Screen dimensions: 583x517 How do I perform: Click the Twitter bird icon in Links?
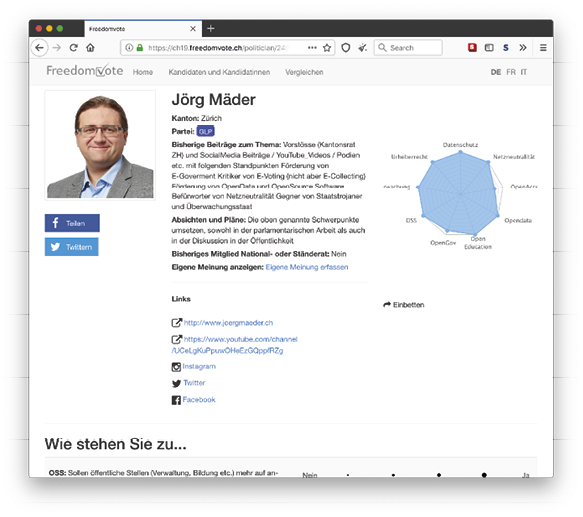pos(177,383)
